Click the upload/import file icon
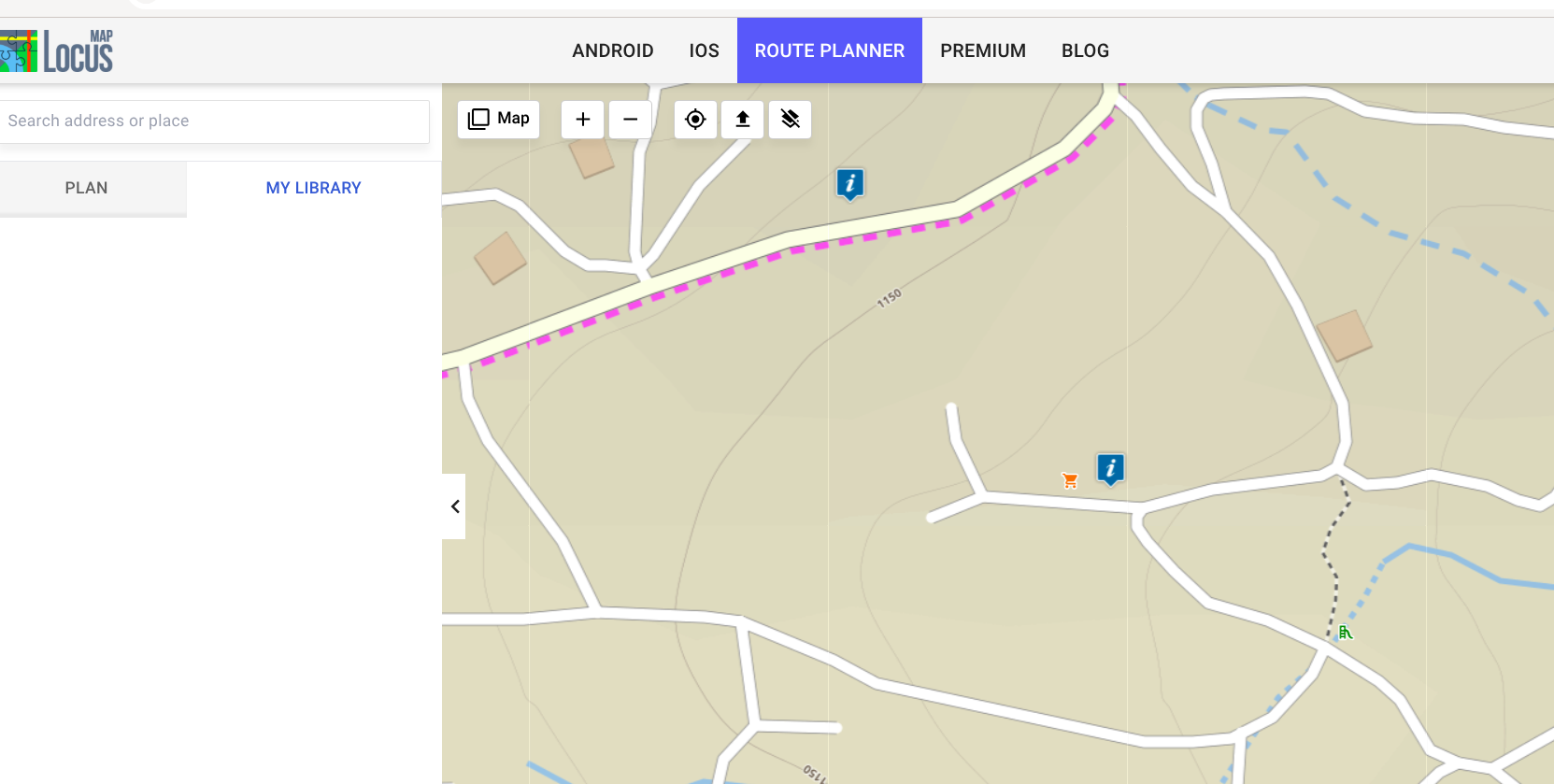The width and height of the screenshot is (1554, 784). [743, 120]
